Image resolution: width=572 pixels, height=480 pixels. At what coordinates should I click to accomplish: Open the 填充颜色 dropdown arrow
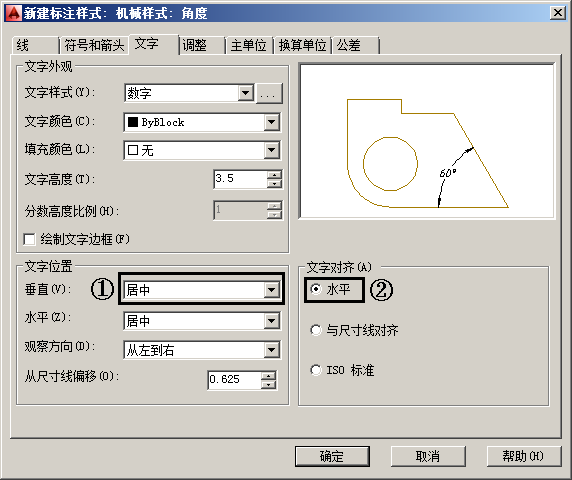[272, 150]
